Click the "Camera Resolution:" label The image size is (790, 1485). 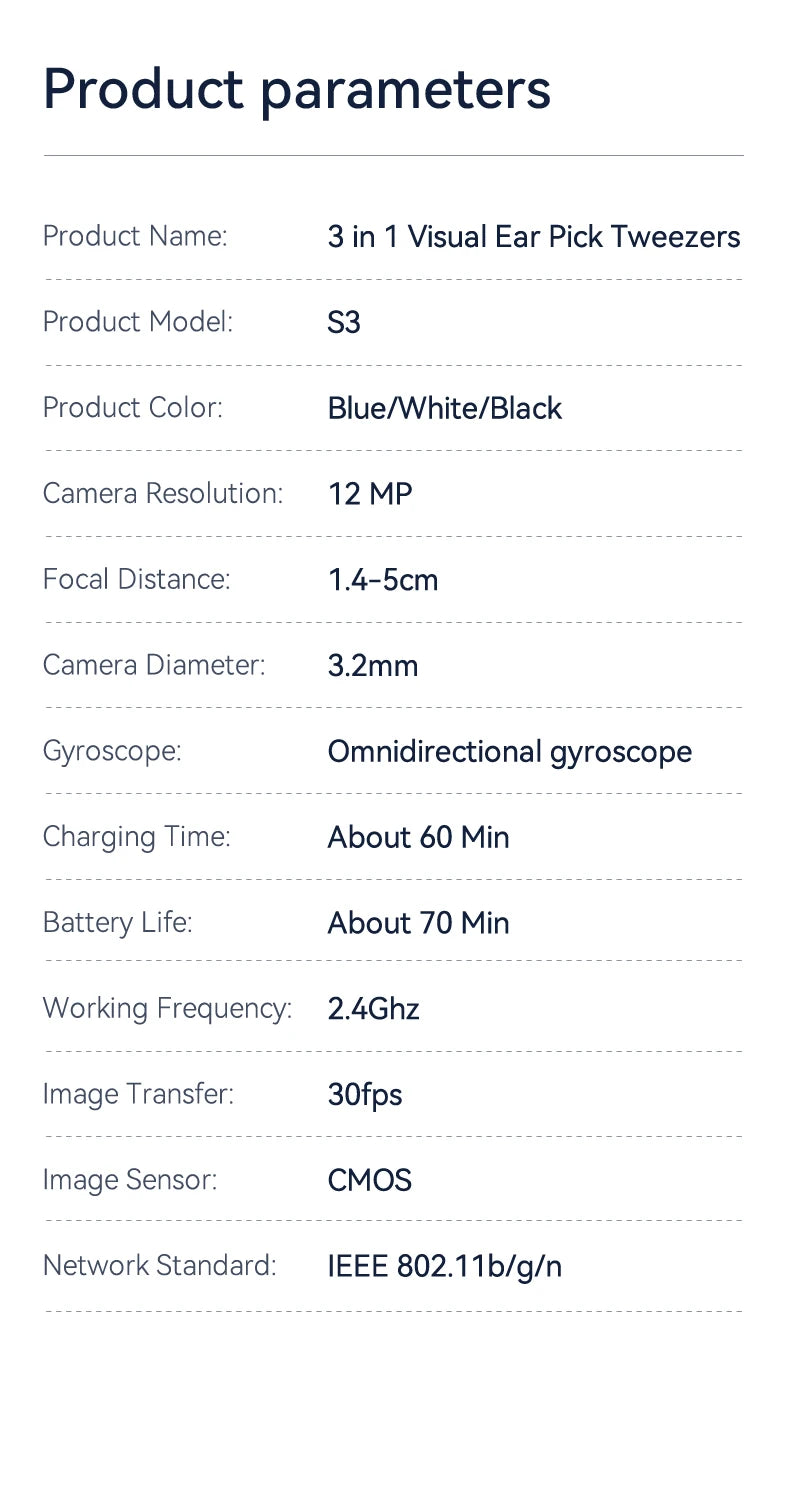163,493
